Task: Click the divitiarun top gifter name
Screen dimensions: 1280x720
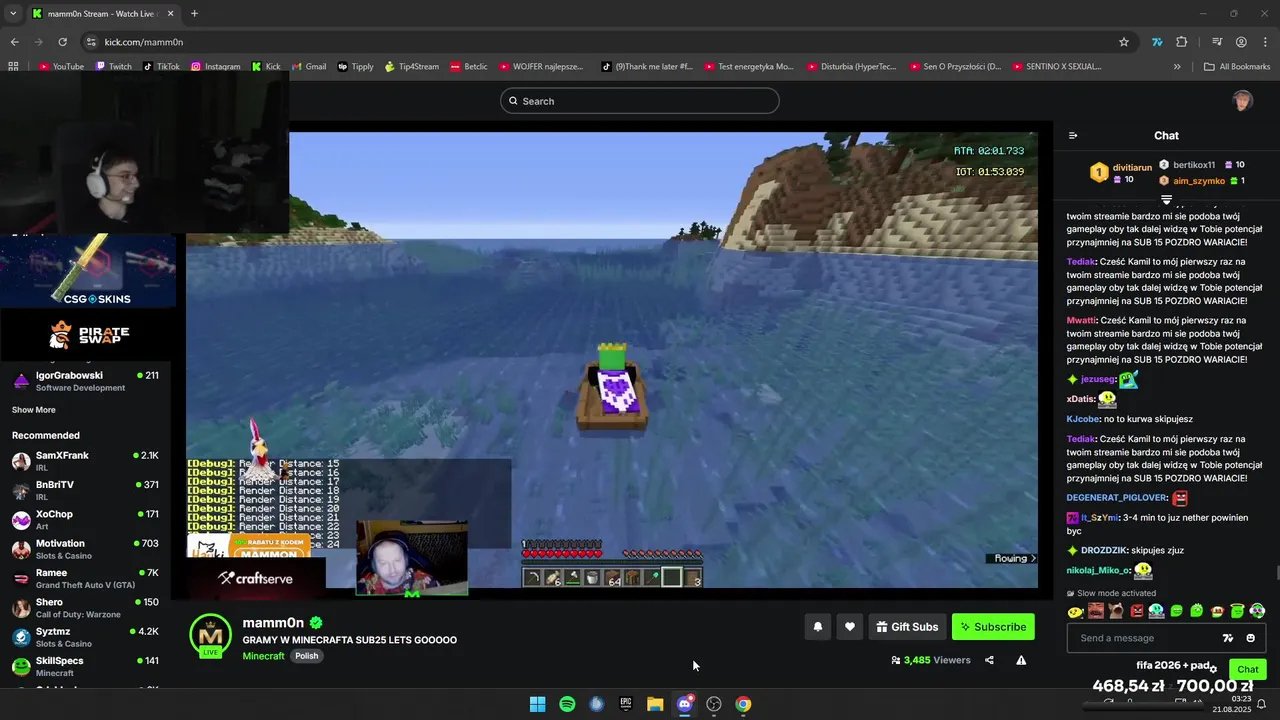Action: [x=1132, y=168]
